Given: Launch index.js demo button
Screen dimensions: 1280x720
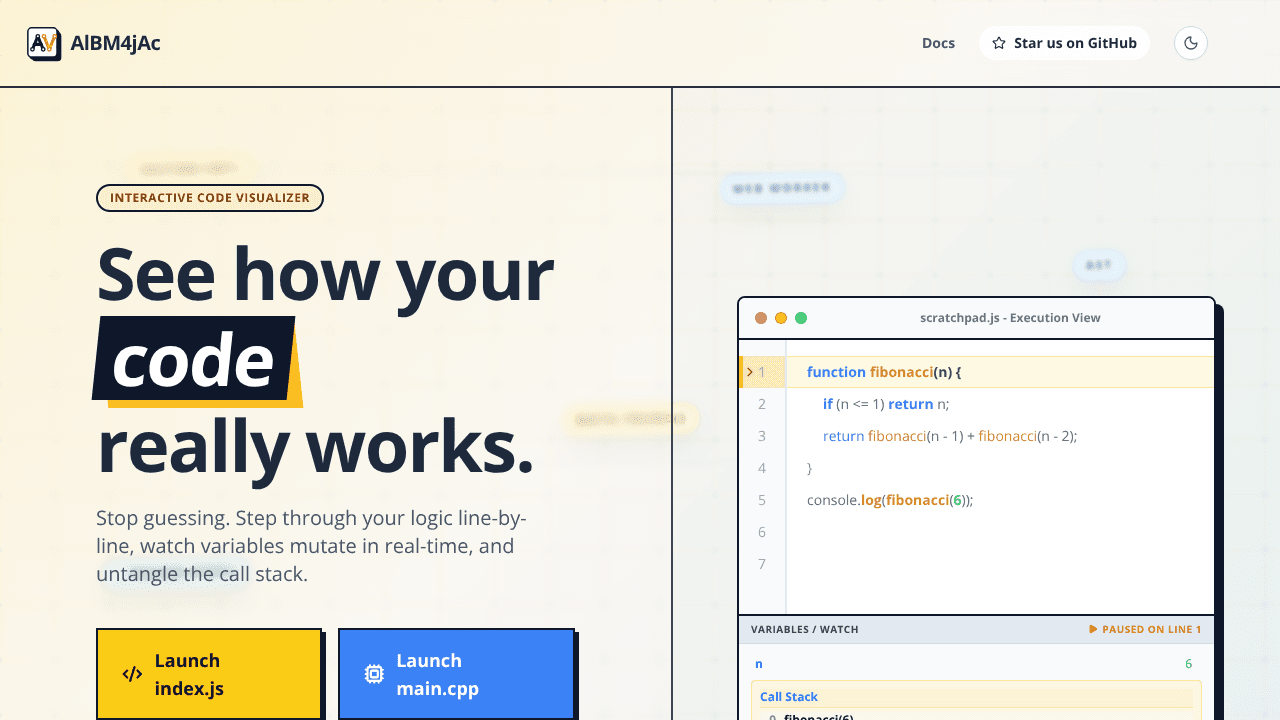Looking at the screenshot, I should click(209, 674).
